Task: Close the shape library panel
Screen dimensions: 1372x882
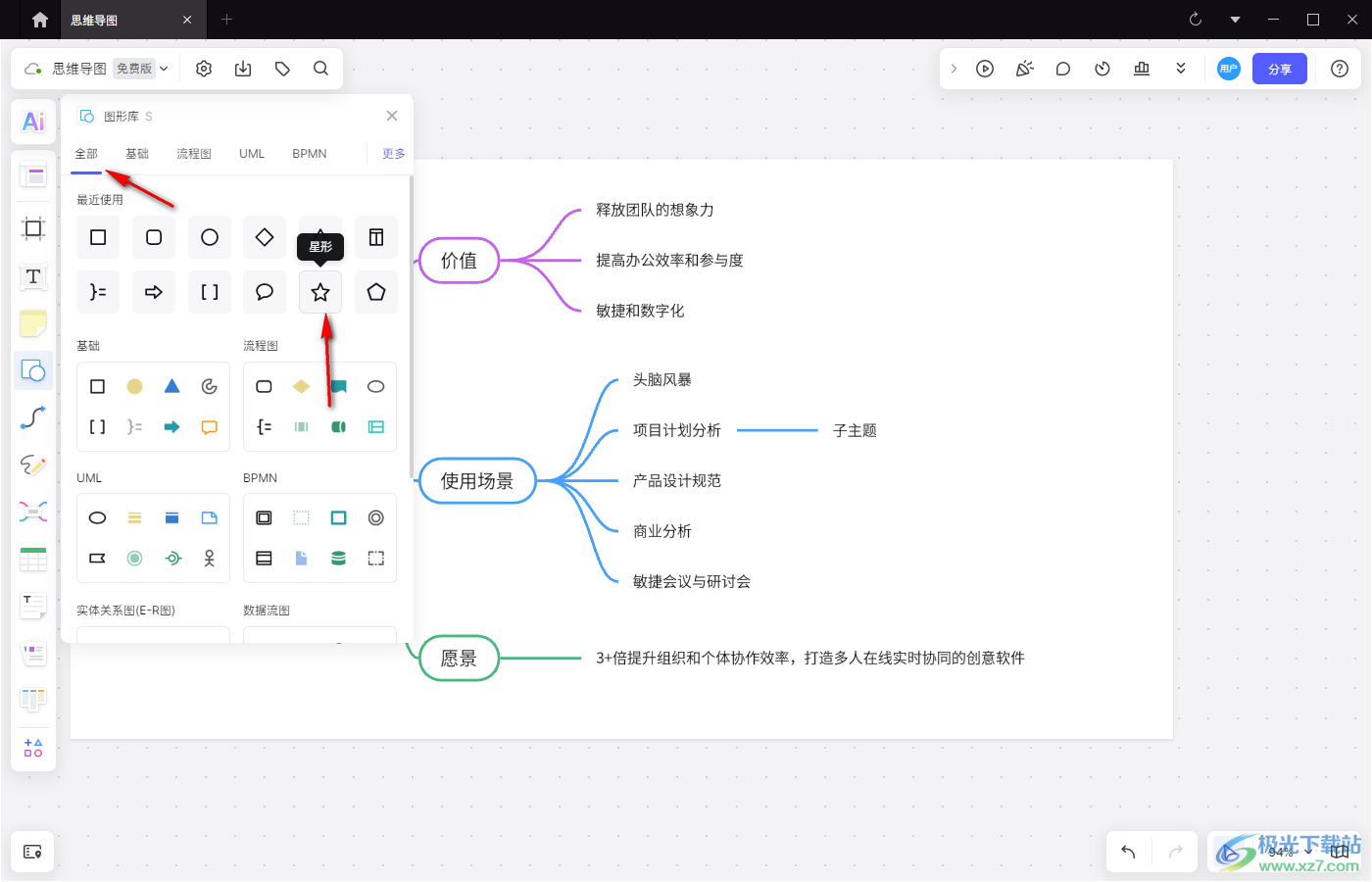Action: [392, 116]
